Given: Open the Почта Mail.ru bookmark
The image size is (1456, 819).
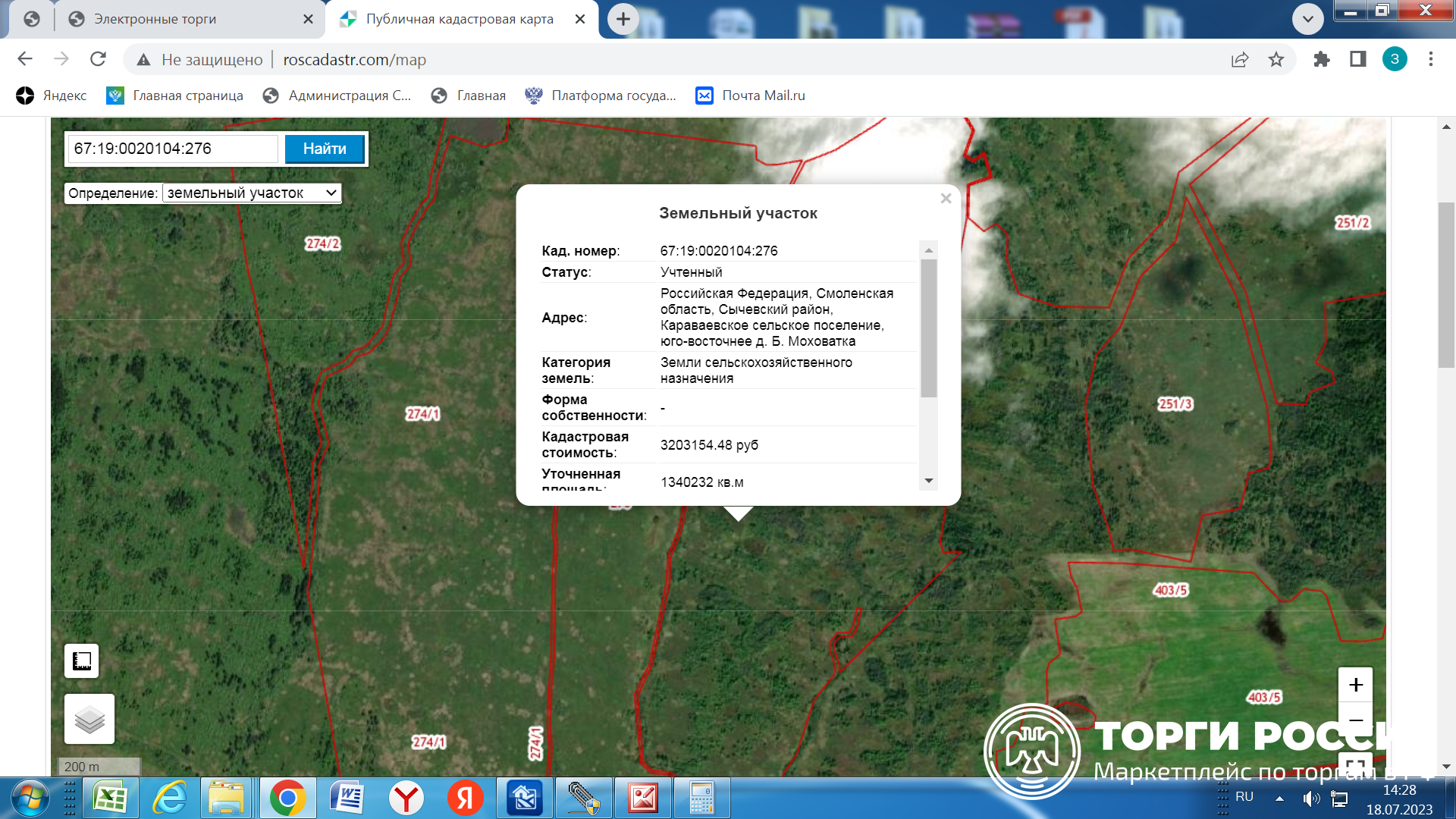Looking at the screenshot, I should pos(750,96).
